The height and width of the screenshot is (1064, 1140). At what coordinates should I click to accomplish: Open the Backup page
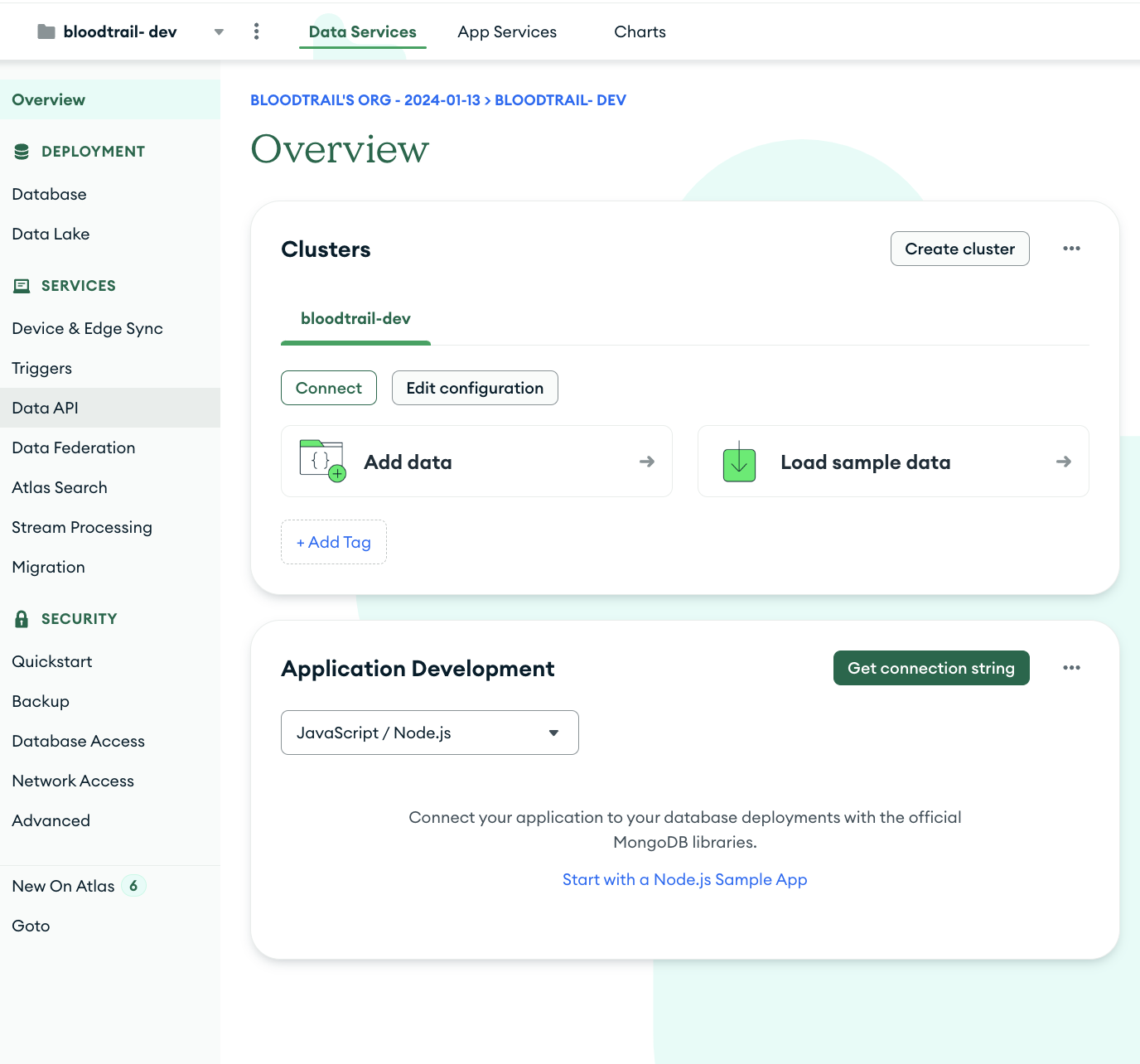tap(41, 701)
